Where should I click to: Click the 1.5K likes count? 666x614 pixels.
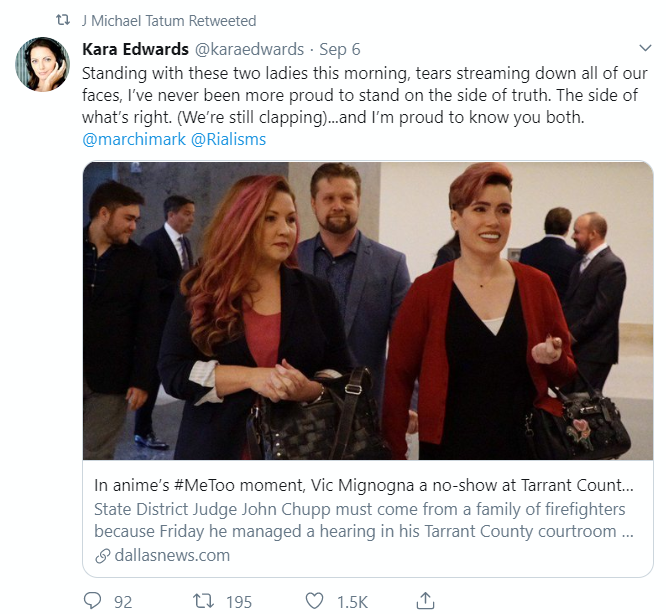pos(352,602)
